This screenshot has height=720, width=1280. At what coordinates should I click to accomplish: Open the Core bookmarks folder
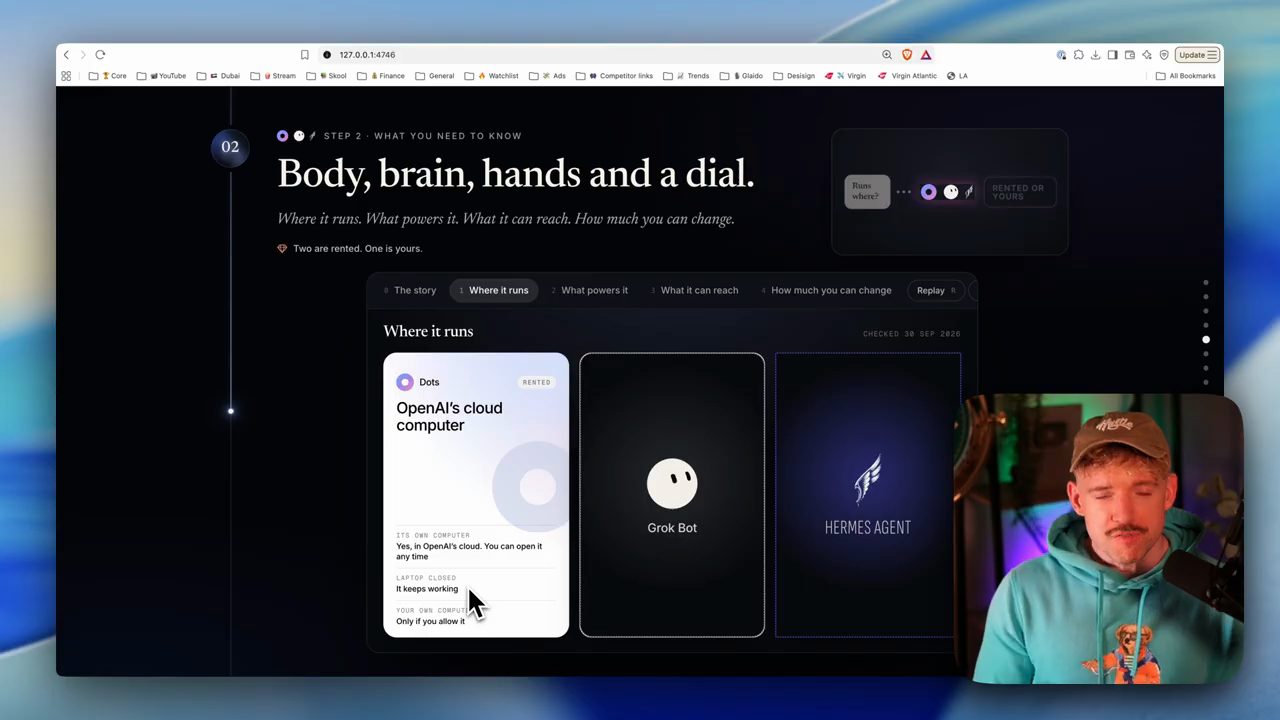[x=107, y=76]
